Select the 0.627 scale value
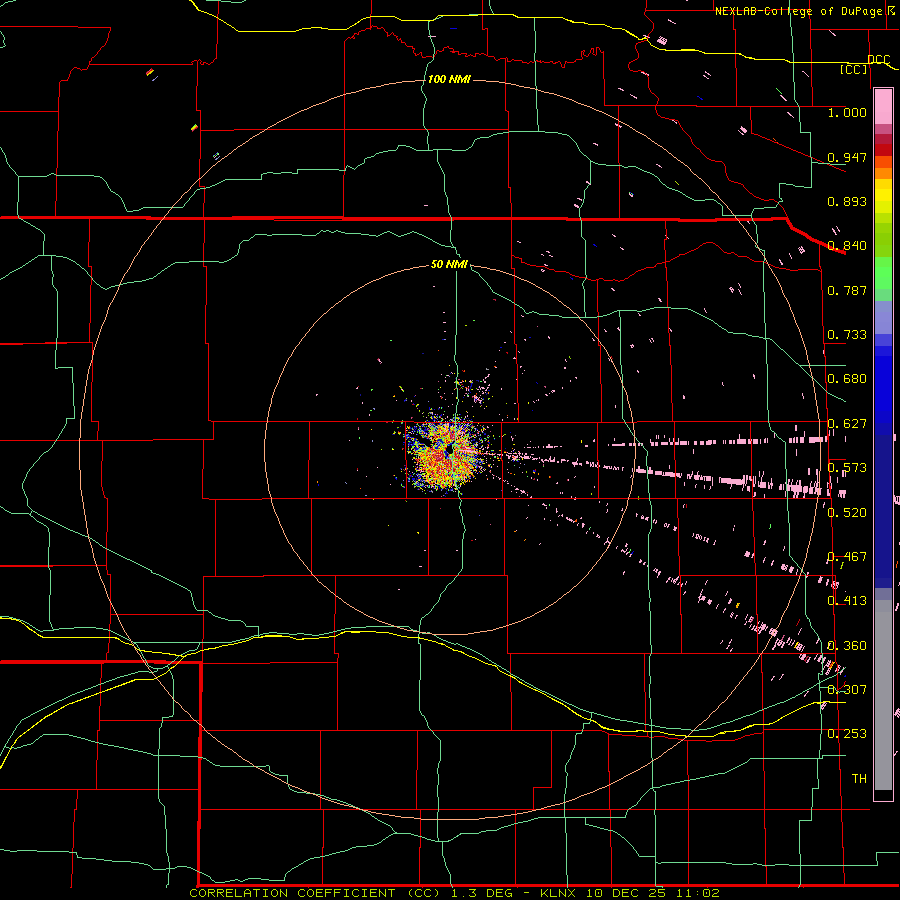The height and width of the screenshot is (900, 900). (847, 424)
